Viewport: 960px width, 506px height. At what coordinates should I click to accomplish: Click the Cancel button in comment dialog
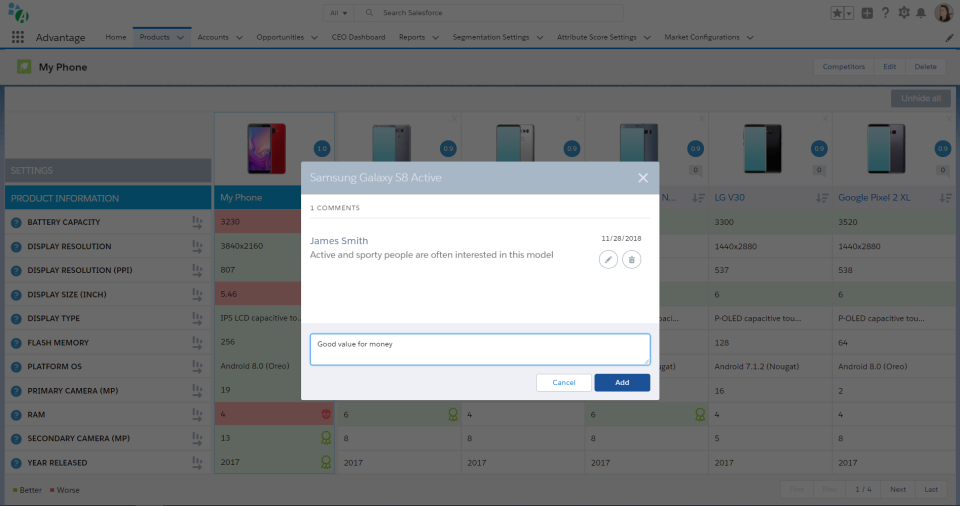[564, 383]
